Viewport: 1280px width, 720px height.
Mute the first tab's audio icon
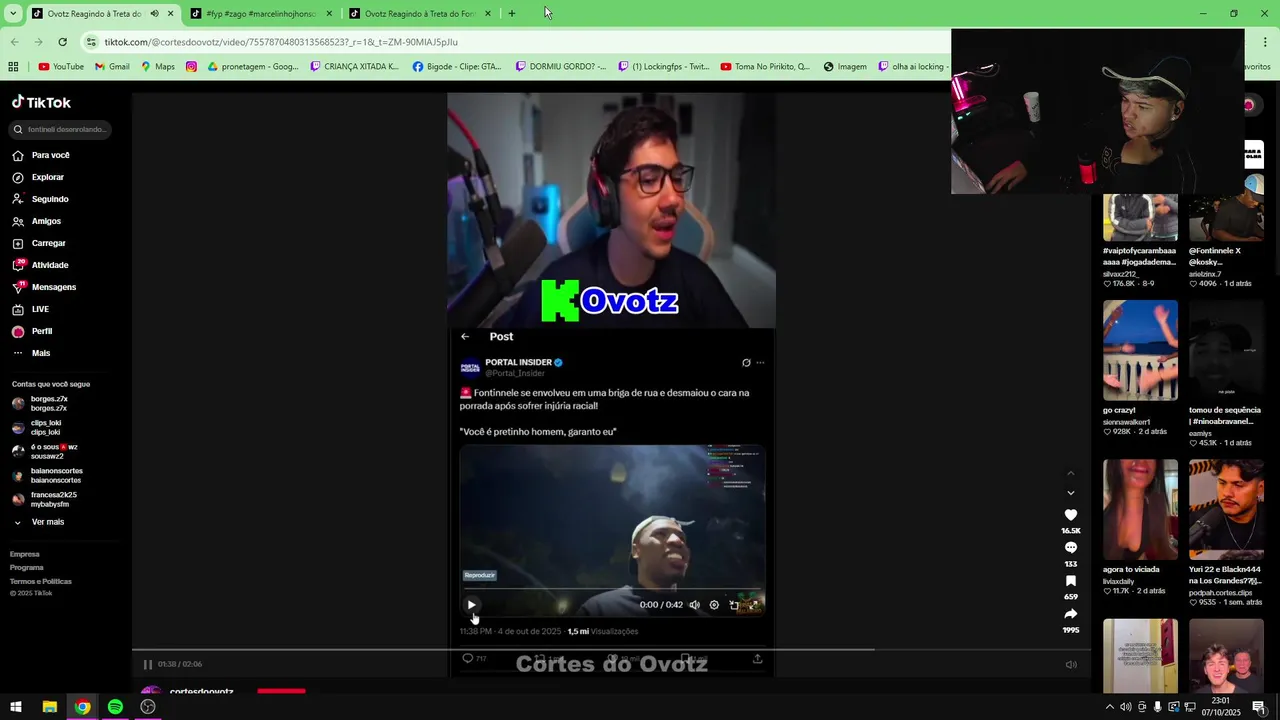tap(154, 14)
